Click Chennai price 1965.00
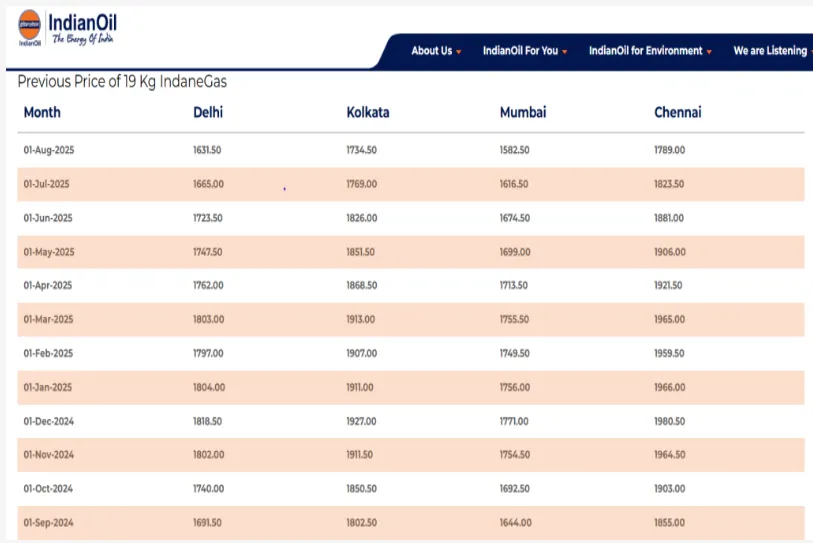The image size is (813, 543). 669,319
